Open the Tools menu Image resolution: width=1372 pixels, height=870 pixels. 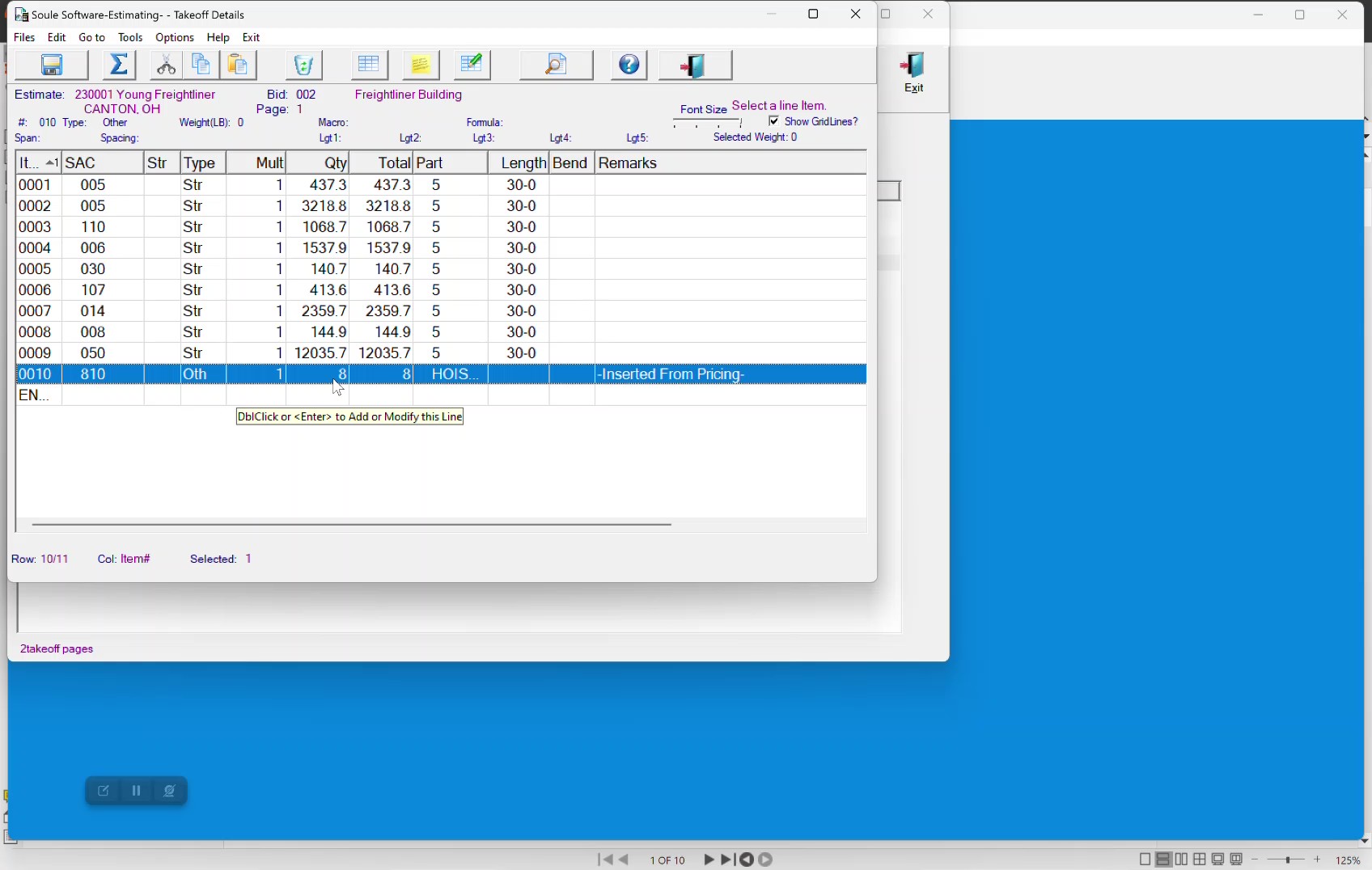(x=130, y=38)
